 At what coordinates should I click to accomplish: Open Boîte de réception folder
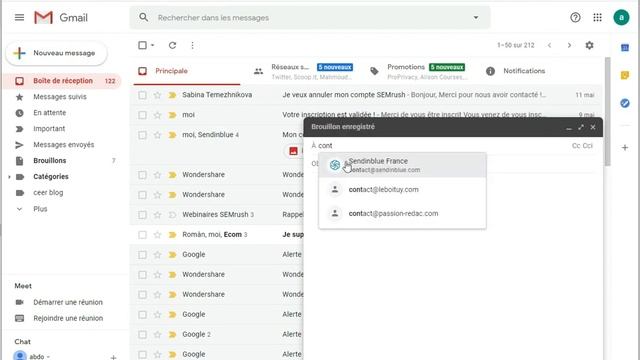(x=63, y=81)
